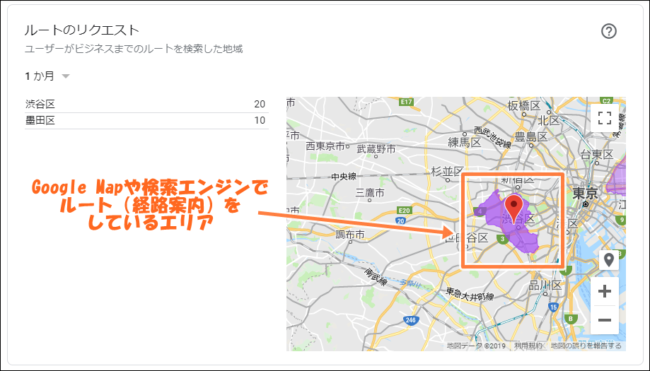
Task: Click the 西東京市 label on map
Action: tap(325, 146)
